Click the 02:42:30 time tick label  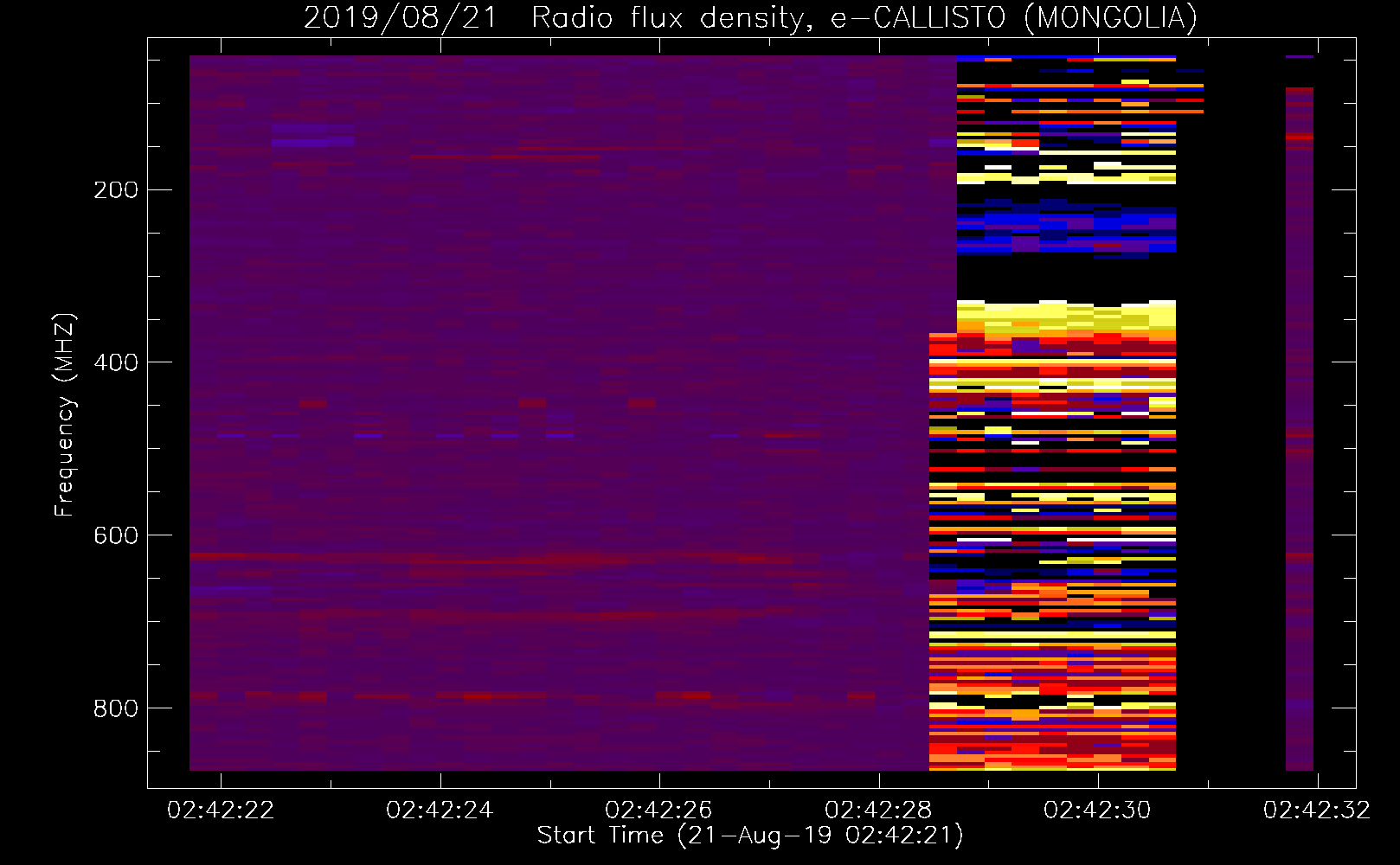pyautogui.click(x=1097, y=811)
